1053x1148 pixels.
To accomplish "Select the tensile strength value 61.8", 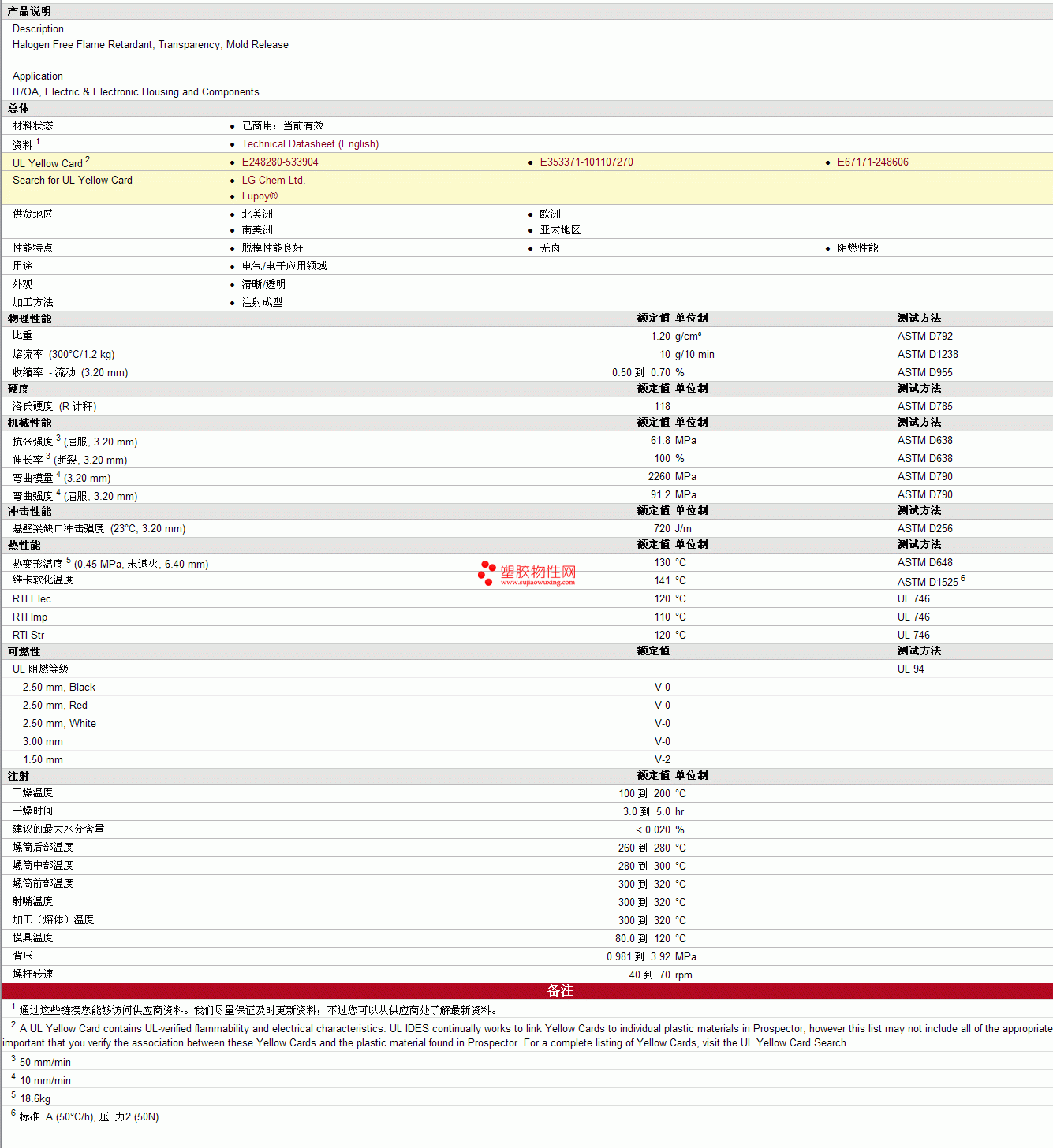I will pos(660,441).
